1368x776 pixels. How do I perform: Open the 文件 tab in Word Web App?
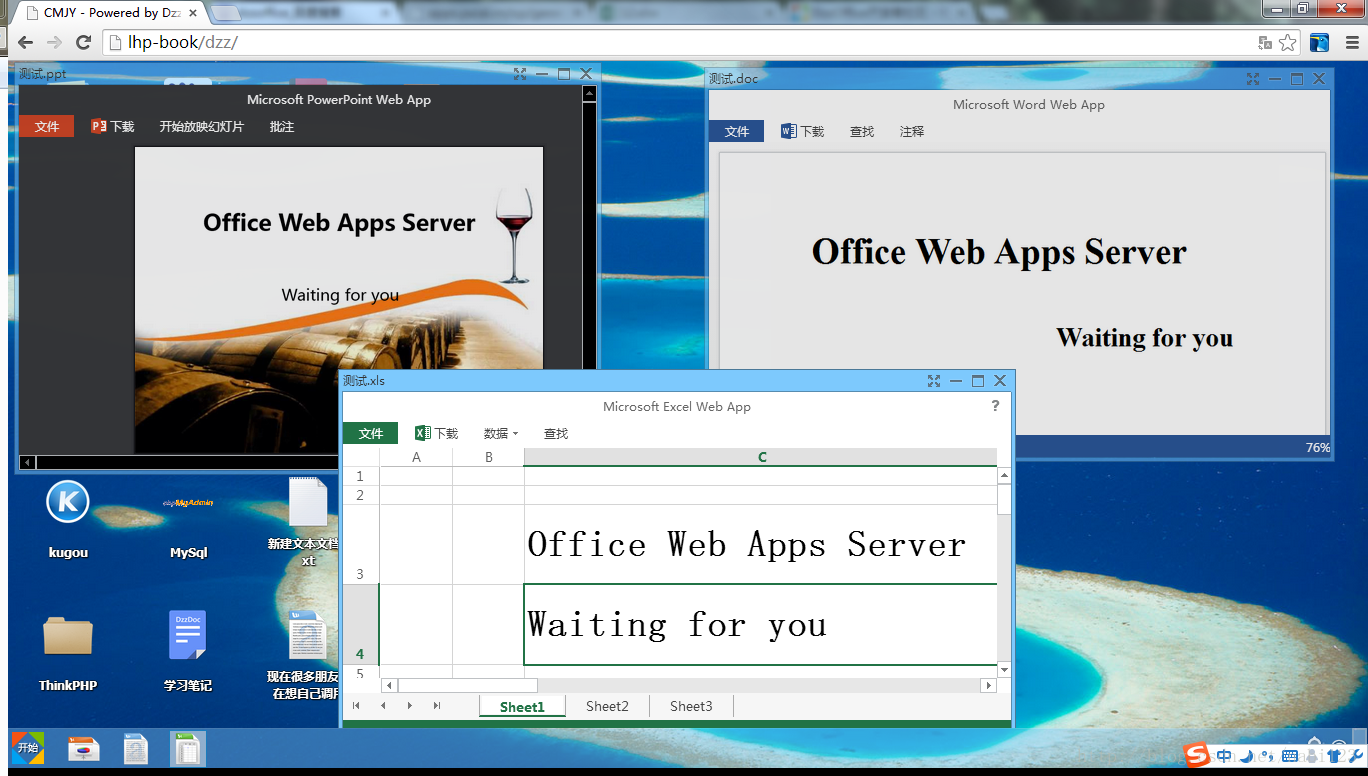pyautogui.click(x=736, y=131)
